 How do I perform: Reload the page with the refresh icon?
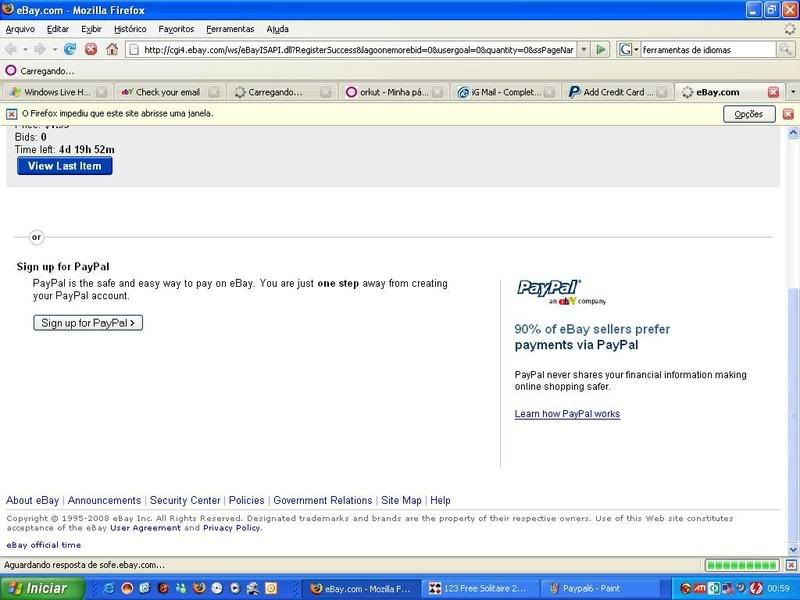70,49
